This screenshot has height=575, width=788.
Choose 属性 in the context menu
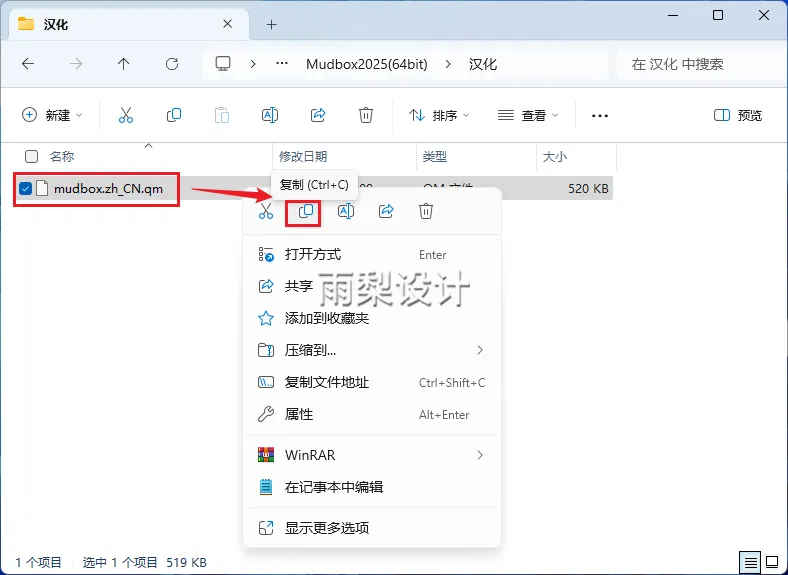pos(372,414)
